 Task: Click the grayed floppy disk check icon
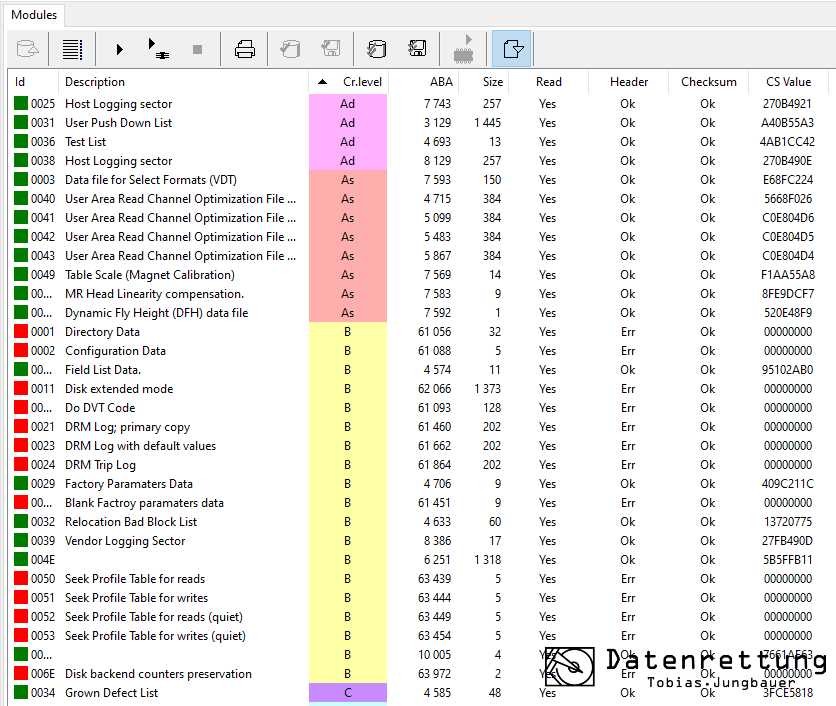point(331,49)
